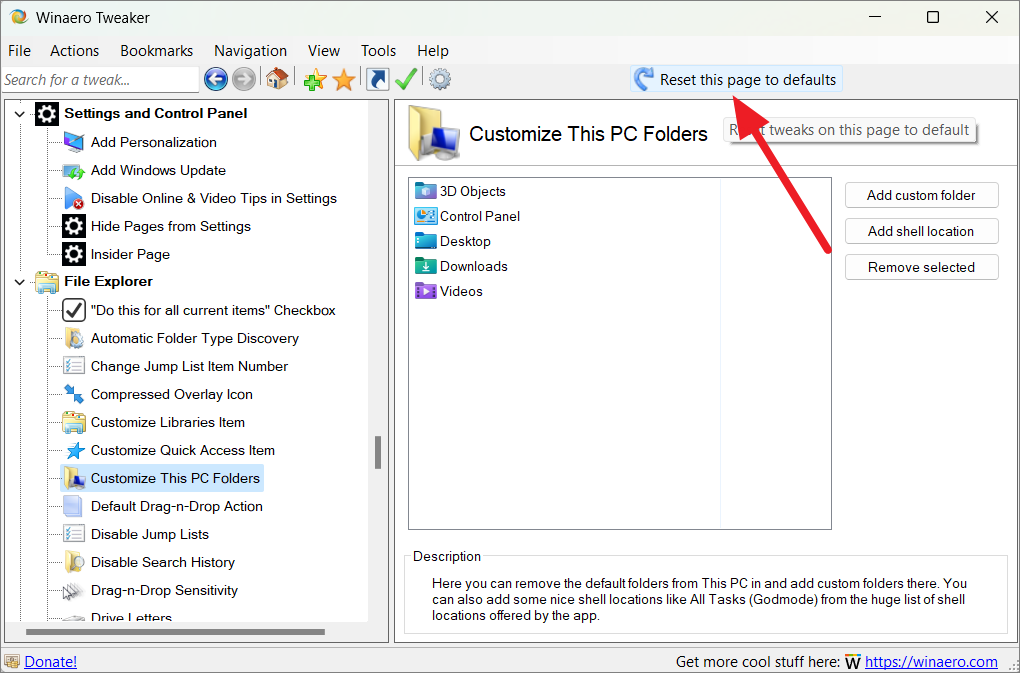This screenshot has width=1020, height=673.
Task: Click the Add Personalization tree icon
Action: tap(74, 142)
